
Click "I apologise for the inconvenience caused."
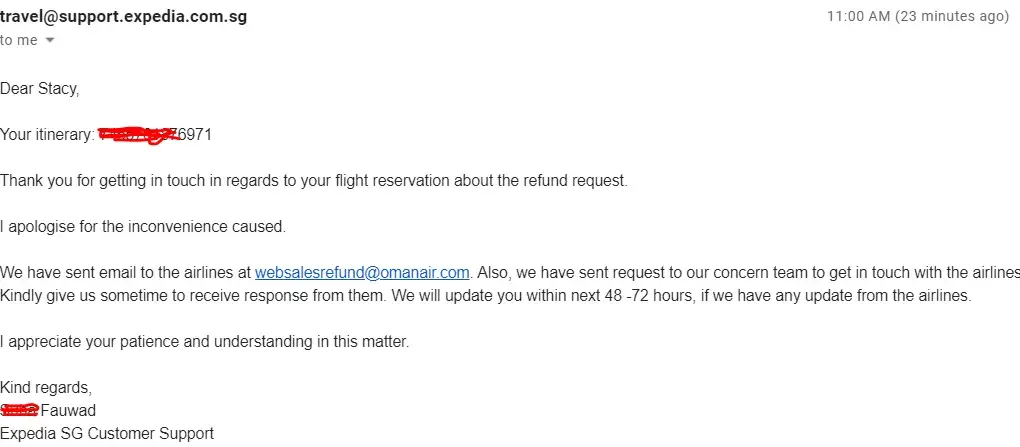[143, 226]
